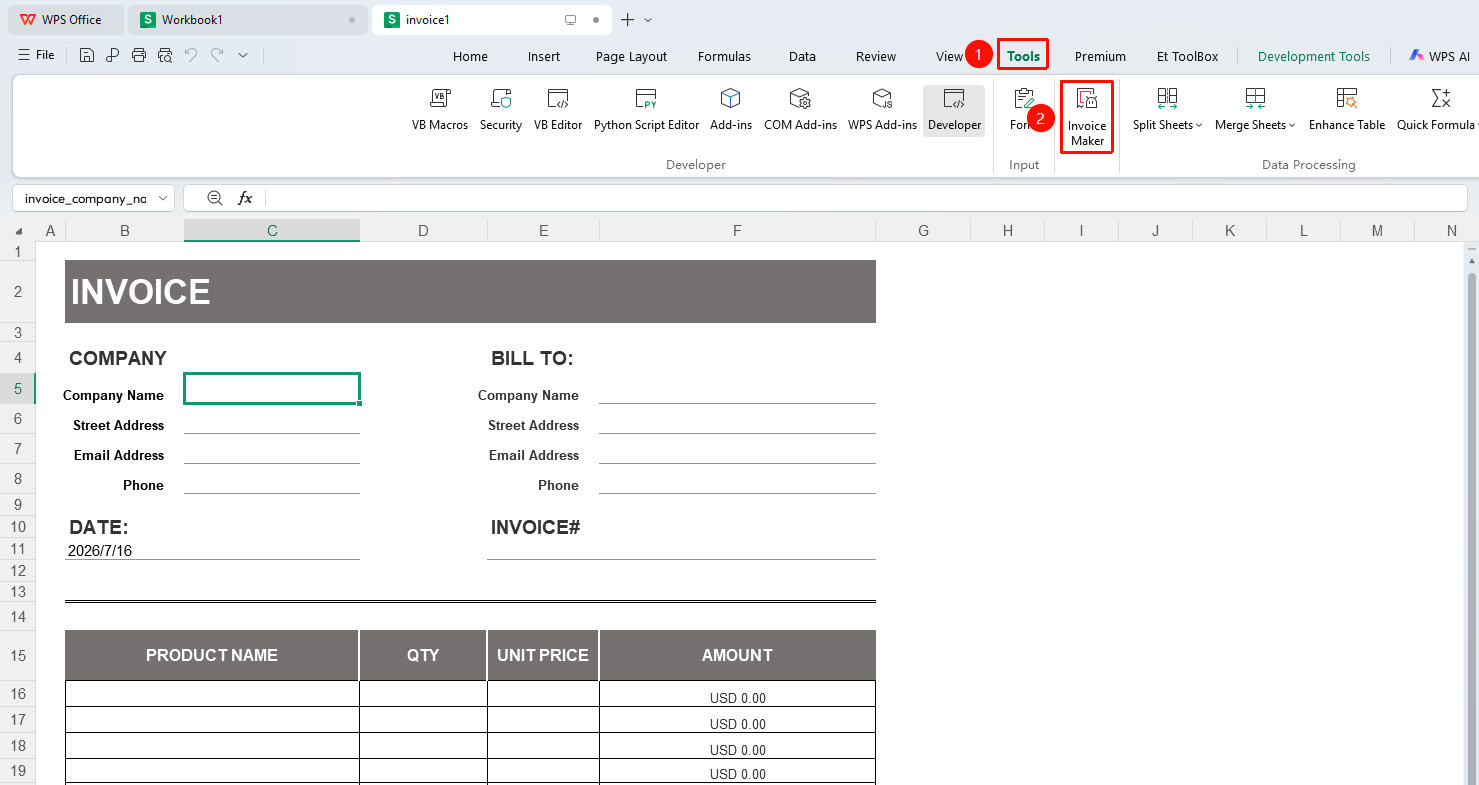Screen dimensions: 1479x785
Task: Click the Invoice Maker icon
Action: point(1087,99)
